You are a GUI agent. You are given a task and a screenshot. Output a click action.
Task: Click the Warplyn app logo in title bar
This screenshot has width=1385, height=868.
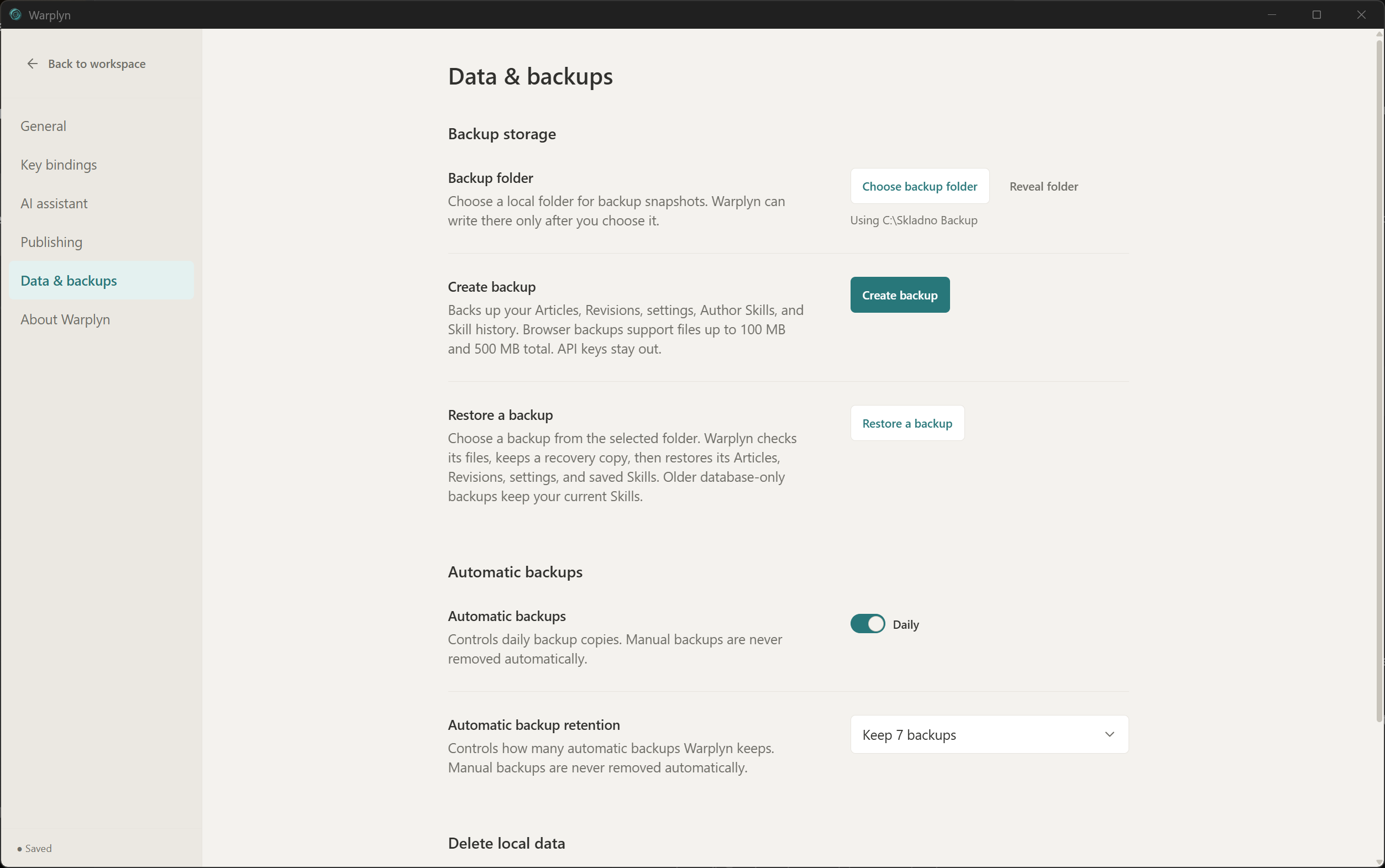point(15,14)
